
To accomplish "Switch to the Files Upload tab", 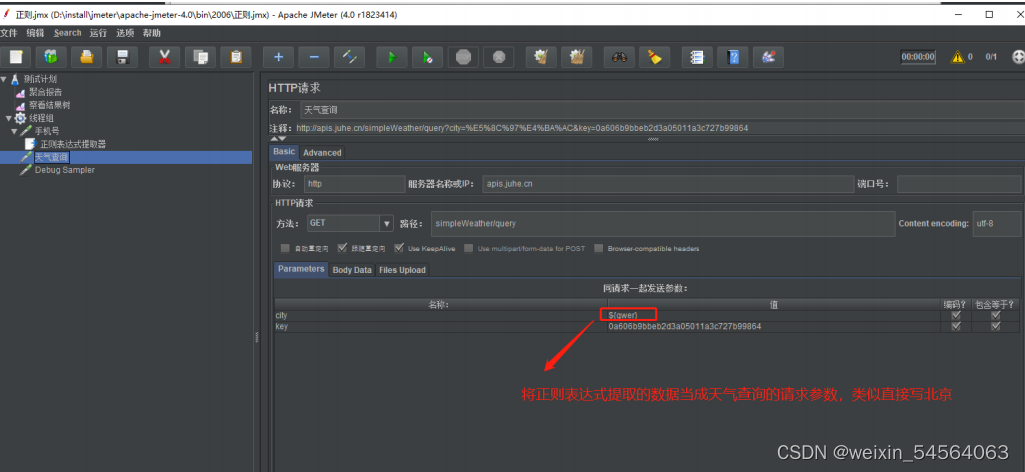I will (402, 270).
